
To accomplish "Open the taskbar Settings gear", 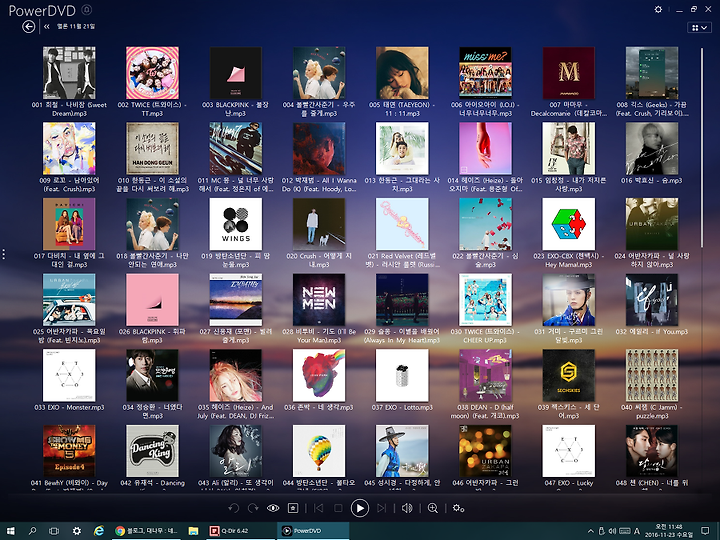I will (77, 531).
